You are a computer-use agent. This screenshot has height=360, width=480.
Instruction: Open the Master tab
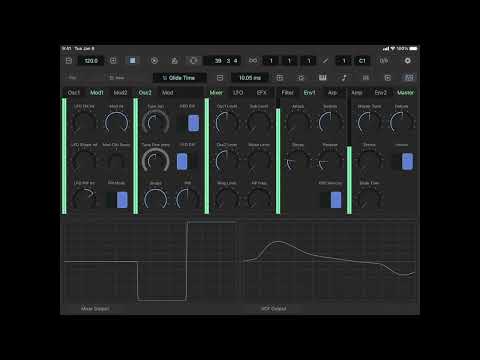point(405,92)
